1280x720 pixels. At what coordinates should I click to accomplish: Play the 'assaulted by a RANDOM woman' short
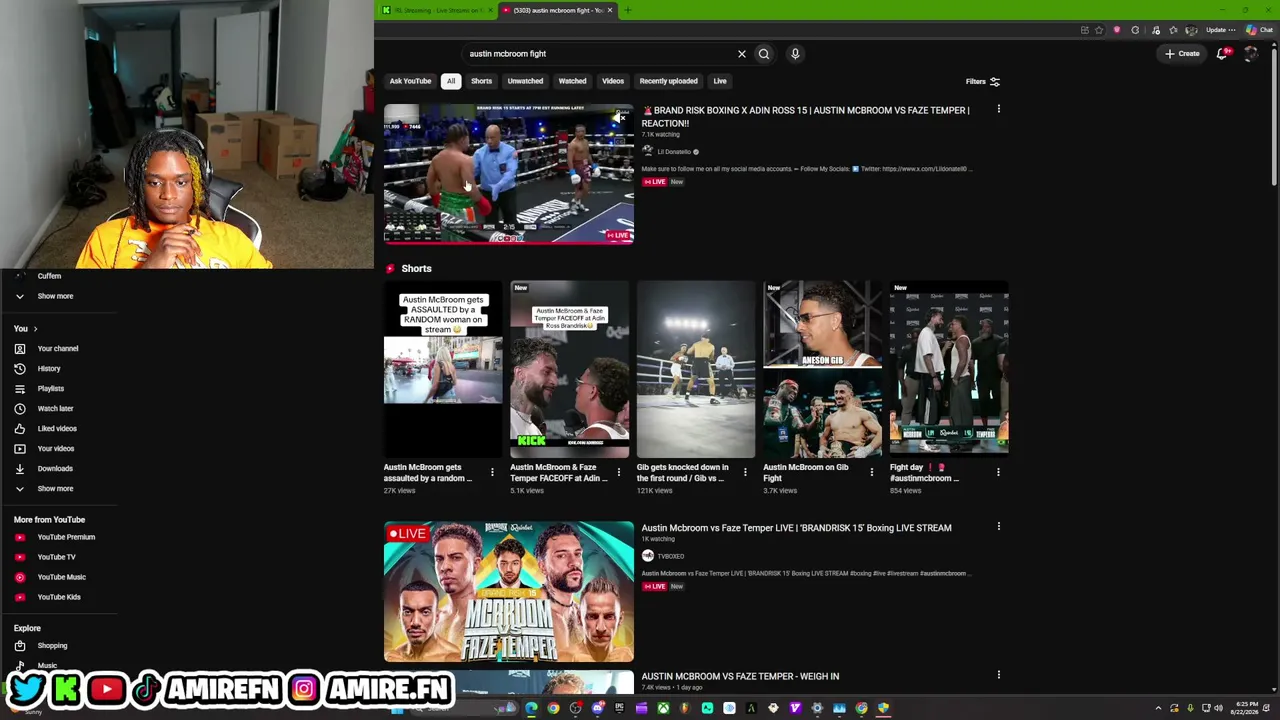[443, 369]
